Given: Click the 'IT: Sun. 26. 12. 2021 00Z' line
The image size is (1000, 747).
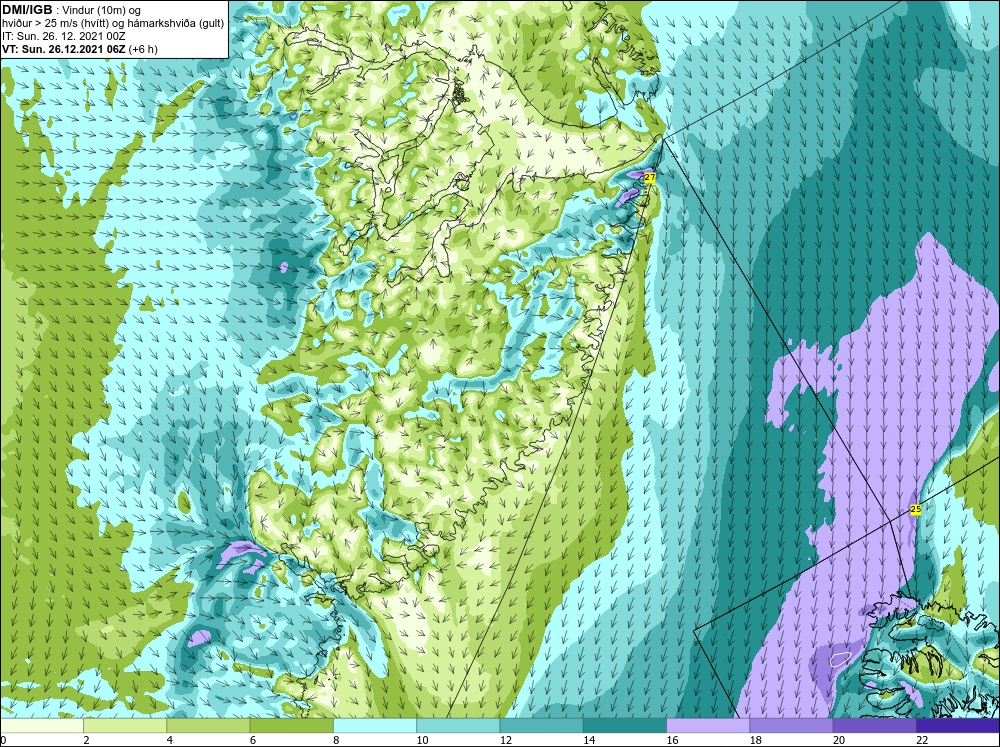Looking at the screenshot, I should coord(64,36).
